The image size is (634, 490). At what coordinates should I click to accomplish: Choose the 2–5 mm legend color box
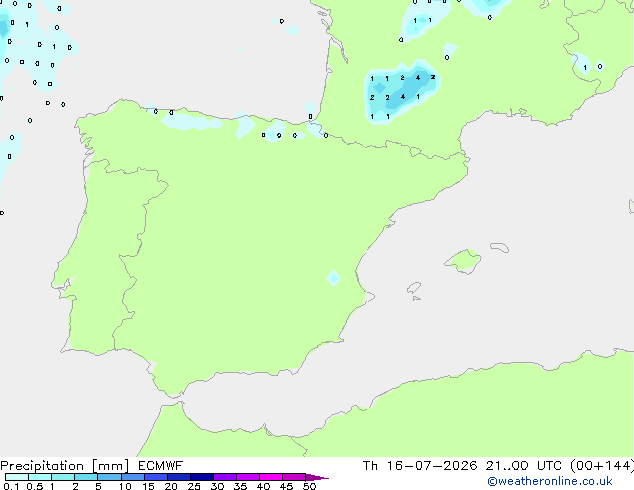coord(86,477)
